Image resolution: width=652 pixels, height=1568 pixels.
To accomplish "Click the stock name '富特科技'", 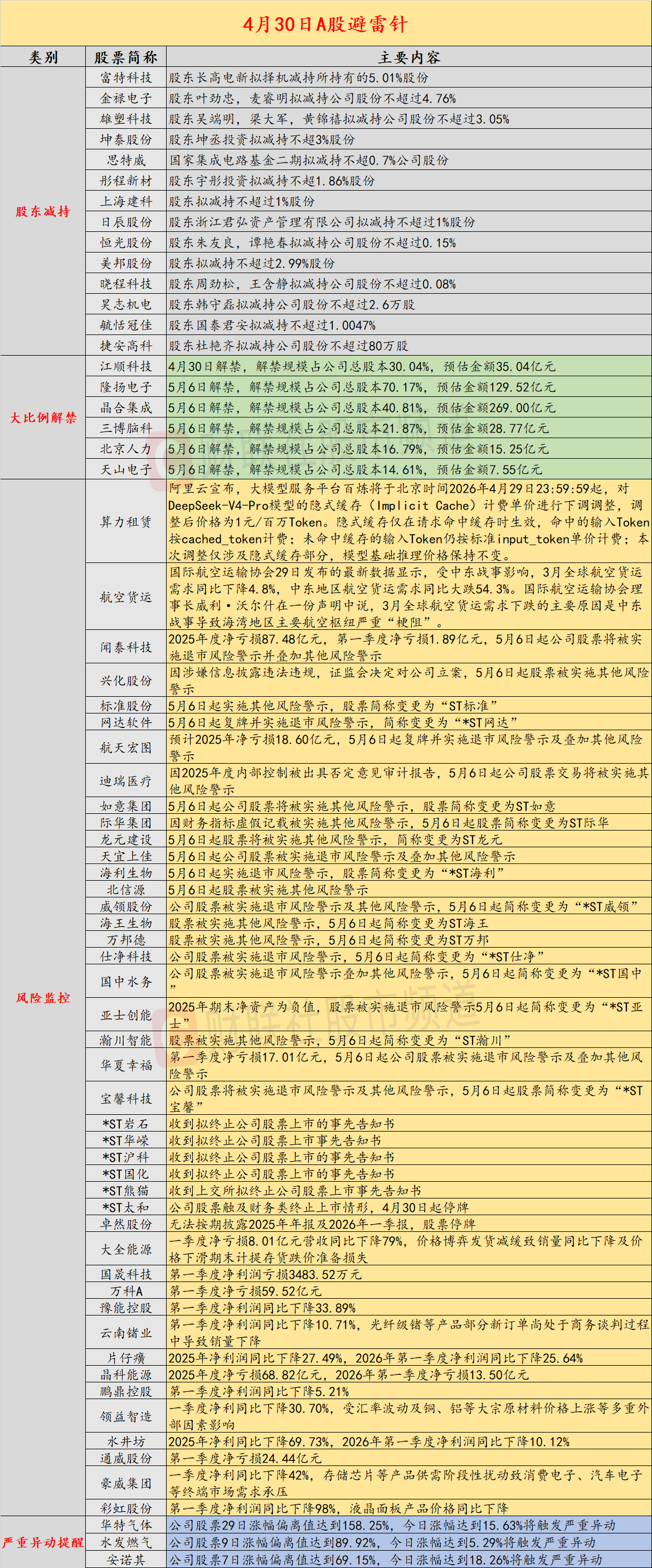I will tap(125, 78).
